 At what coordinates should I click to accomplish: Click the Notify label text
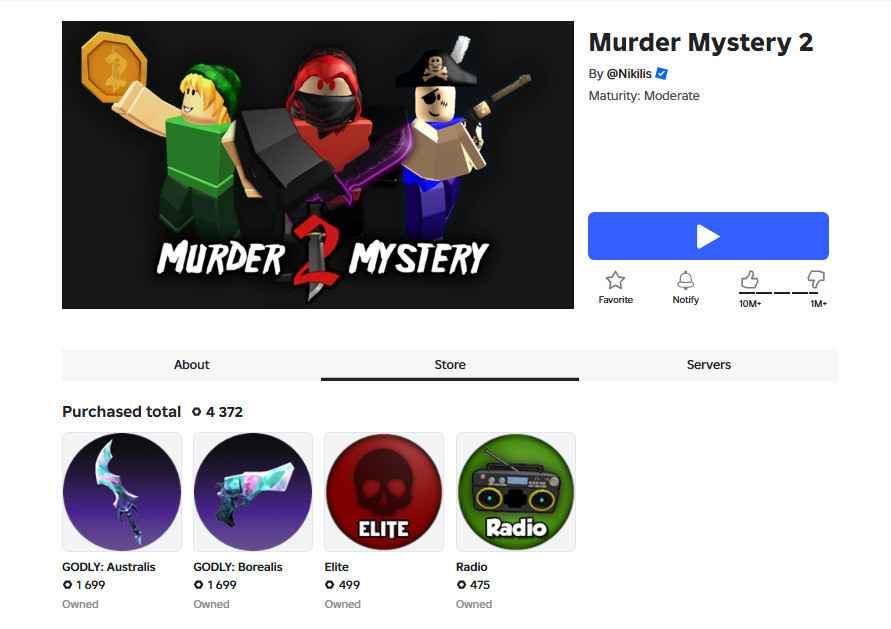[x=685, y=299]
